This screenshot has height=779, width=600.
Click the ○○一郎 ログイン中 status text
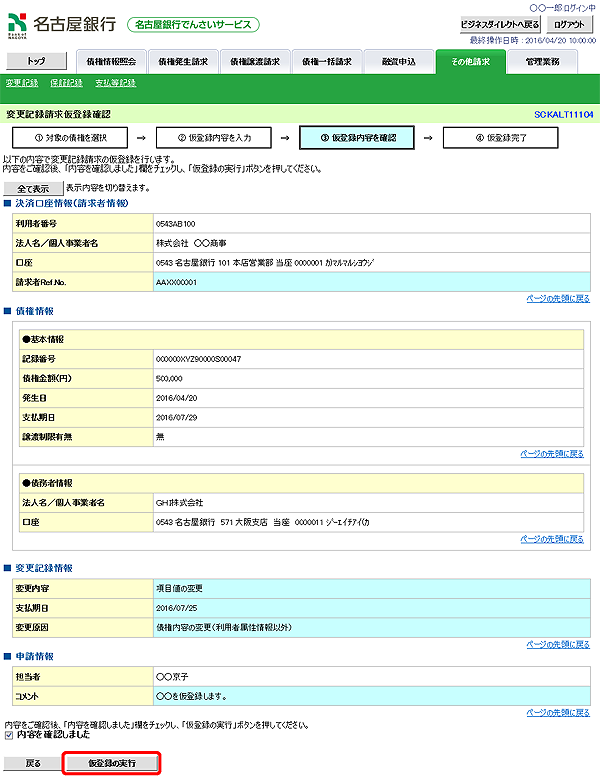click(x=562, y=8)
